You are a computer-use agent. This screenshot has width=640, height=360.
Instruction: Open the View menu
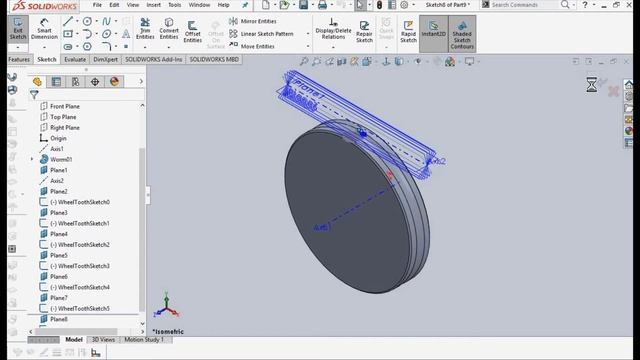click(x=133, y=5)
